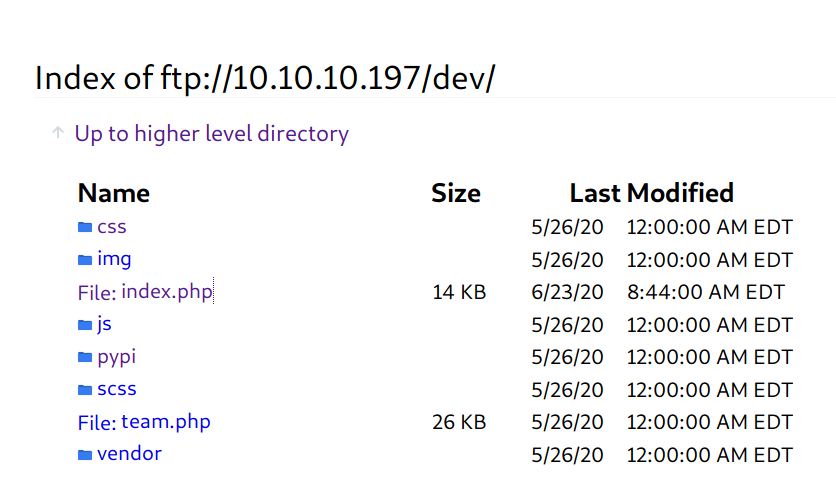The height and width of the screenshot is (504, 836).
Task: Go up to higher level directory
Action: (x=211, y=133)
